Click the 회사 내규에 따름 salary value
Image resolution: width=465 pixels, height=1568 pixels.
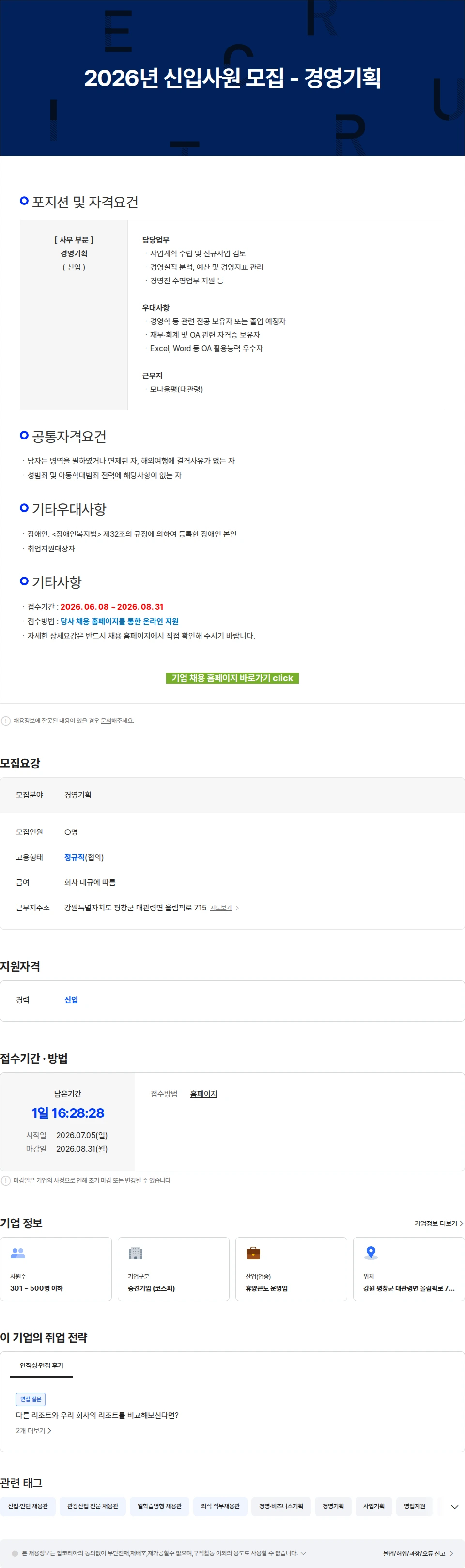pos(90,882)
